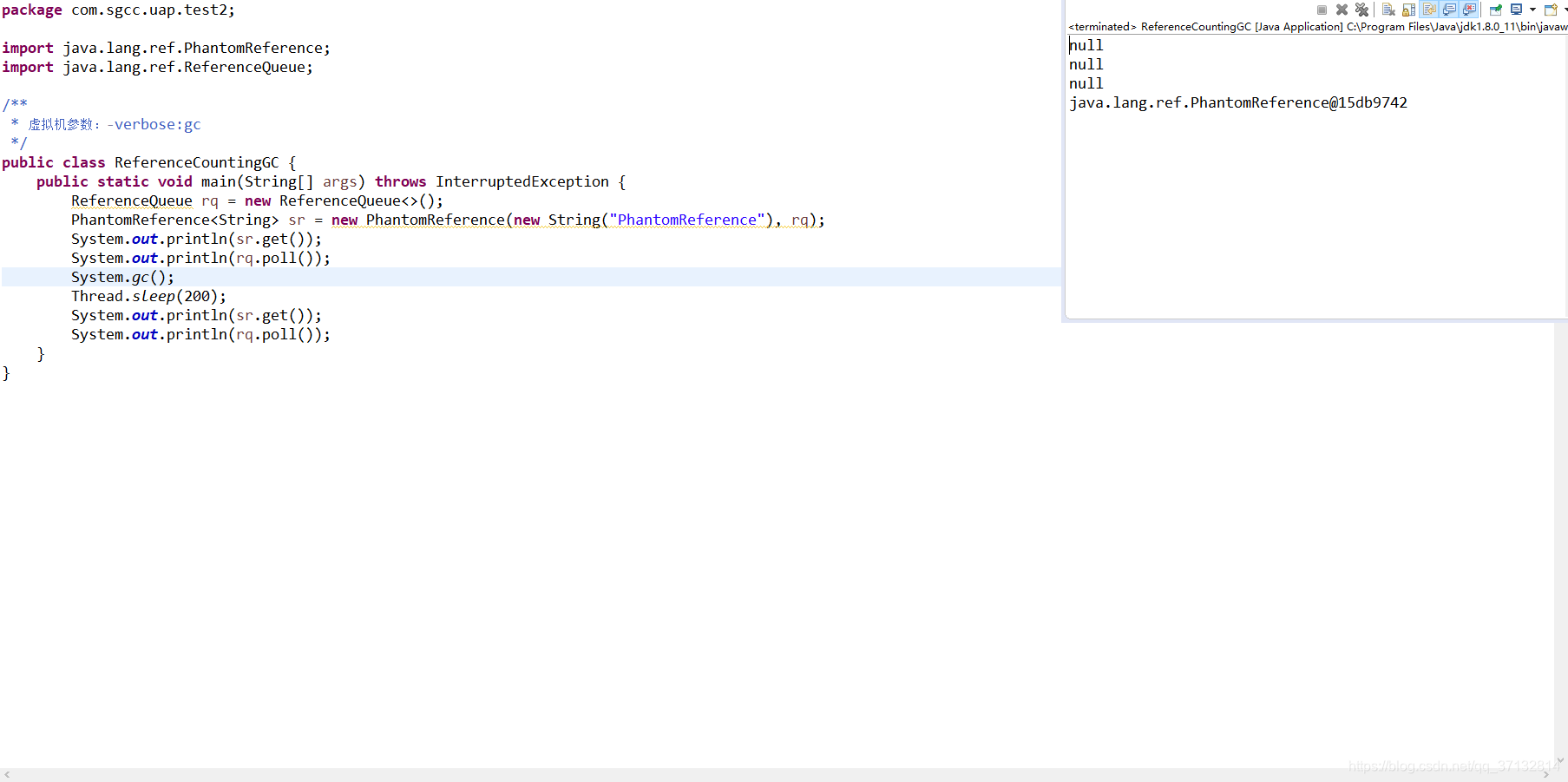The image size is (1568, 782).
Task: Toggle Show Console When Standard Error Changes
Action: tap(1469, 10)
